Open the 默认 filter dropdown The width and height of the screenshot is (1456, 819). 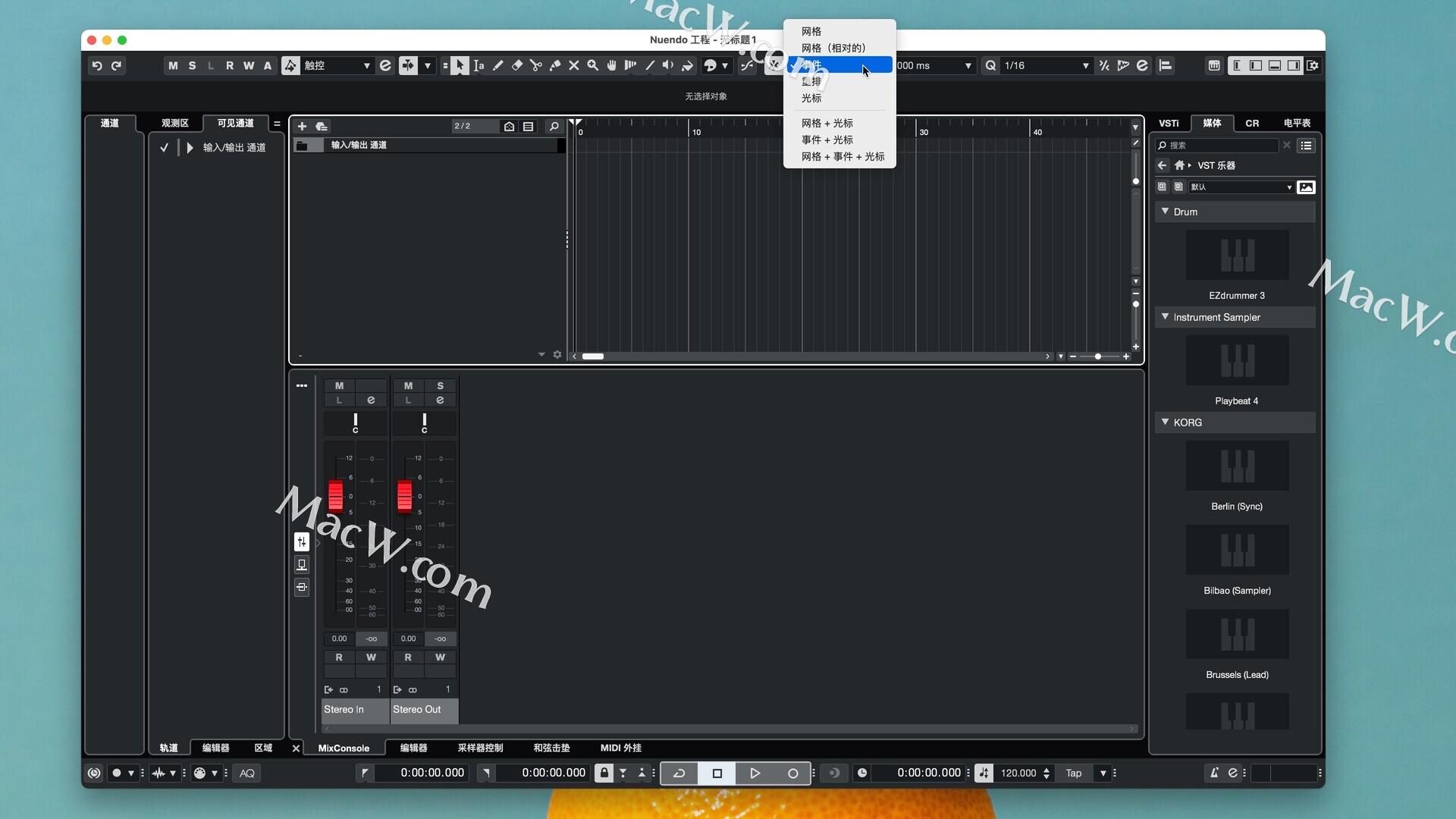(1241, 187)
